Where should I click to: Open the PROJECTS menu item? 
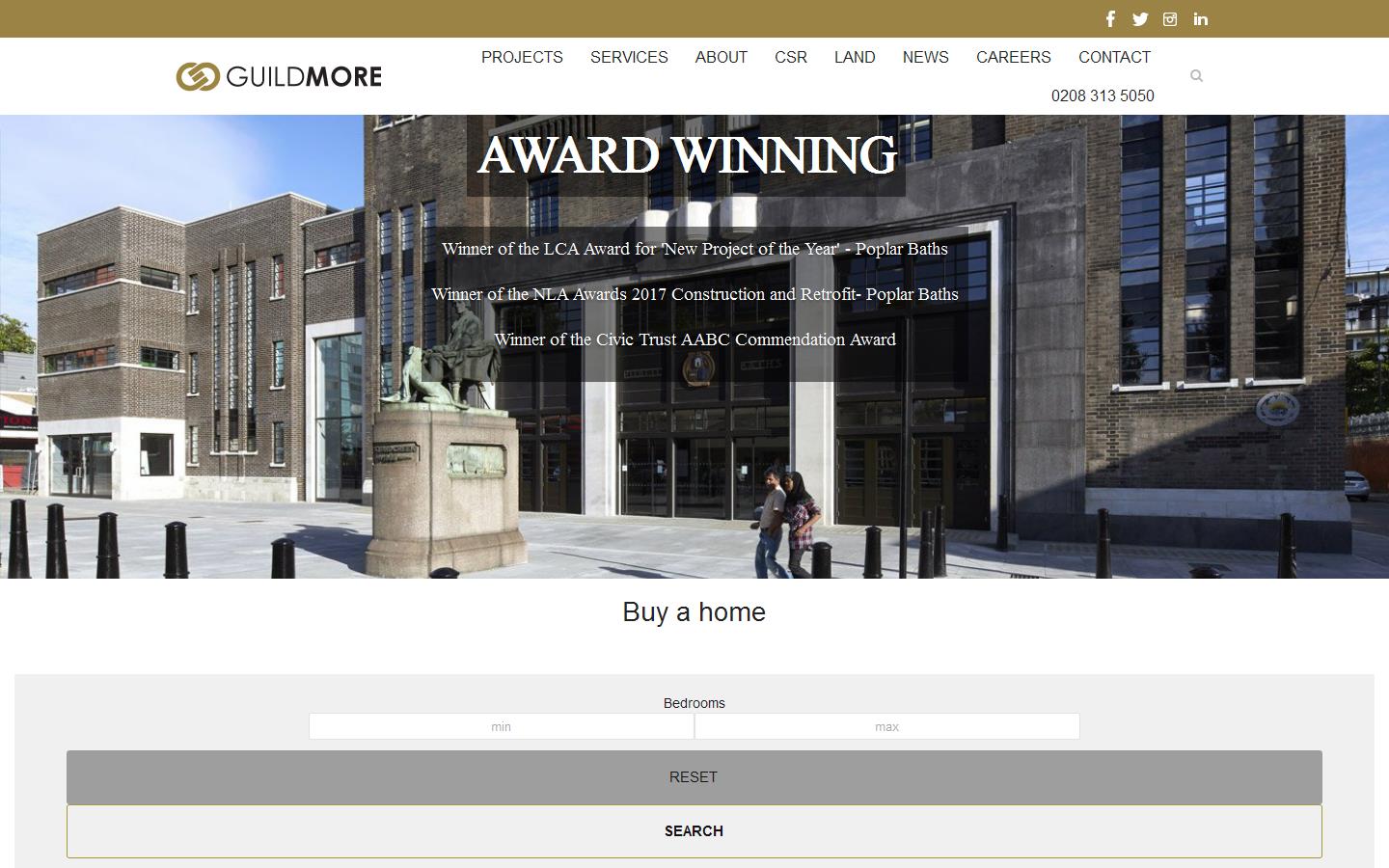522,57
